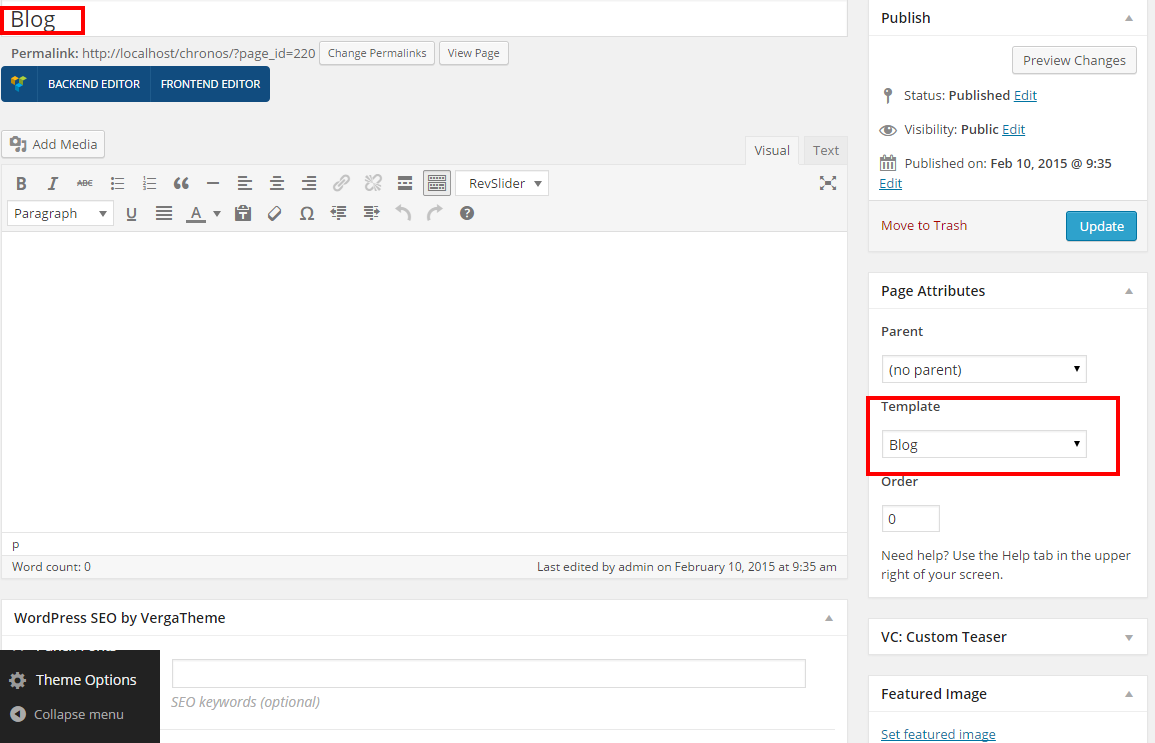Open the text color picker arrow

click(217, 214)
